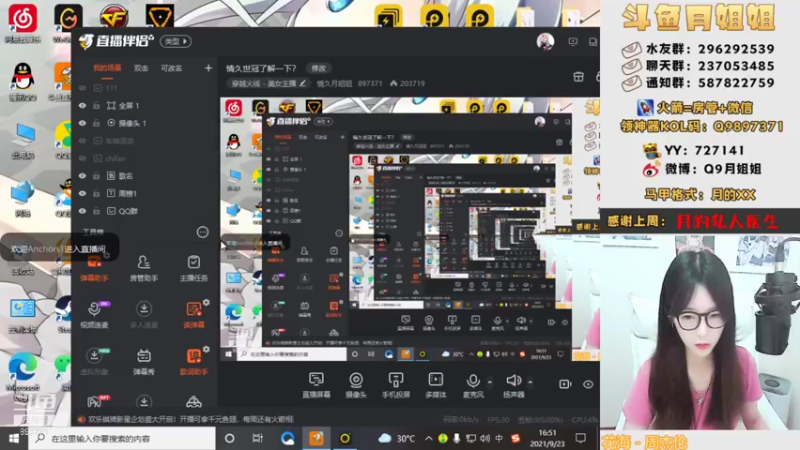
Task: Show the hidden 111 layer
Action: [x=83, y=88]
